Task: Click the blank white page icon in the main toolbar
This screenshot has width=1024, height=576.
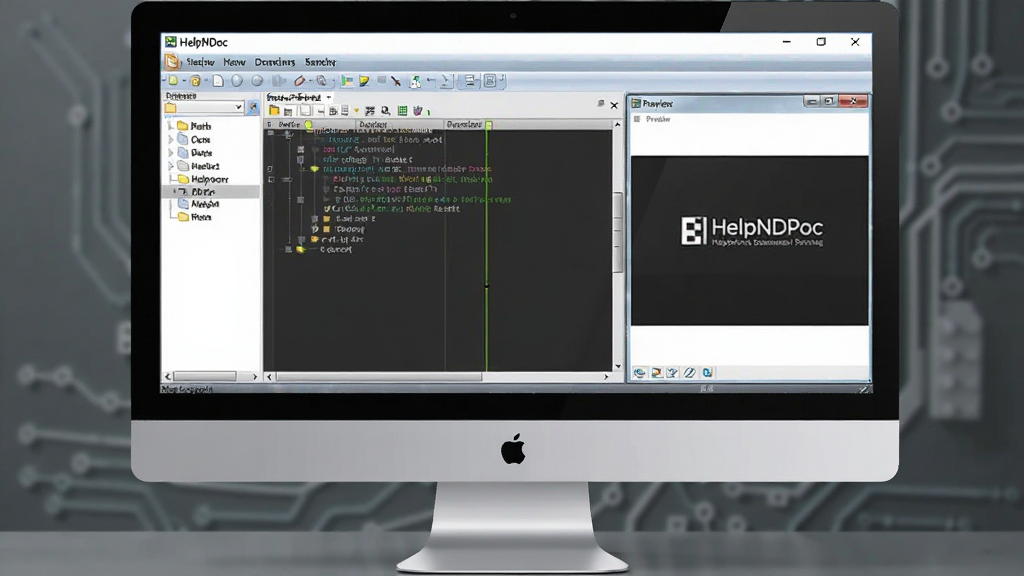Action: point(218,81)
